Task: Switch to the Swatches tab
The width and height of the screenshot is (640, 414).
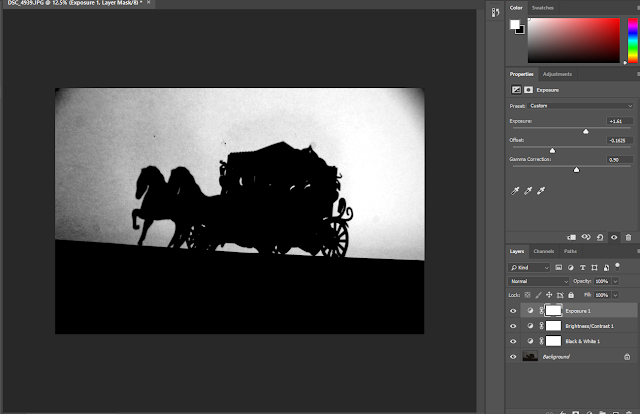Action: coord(542,8)
